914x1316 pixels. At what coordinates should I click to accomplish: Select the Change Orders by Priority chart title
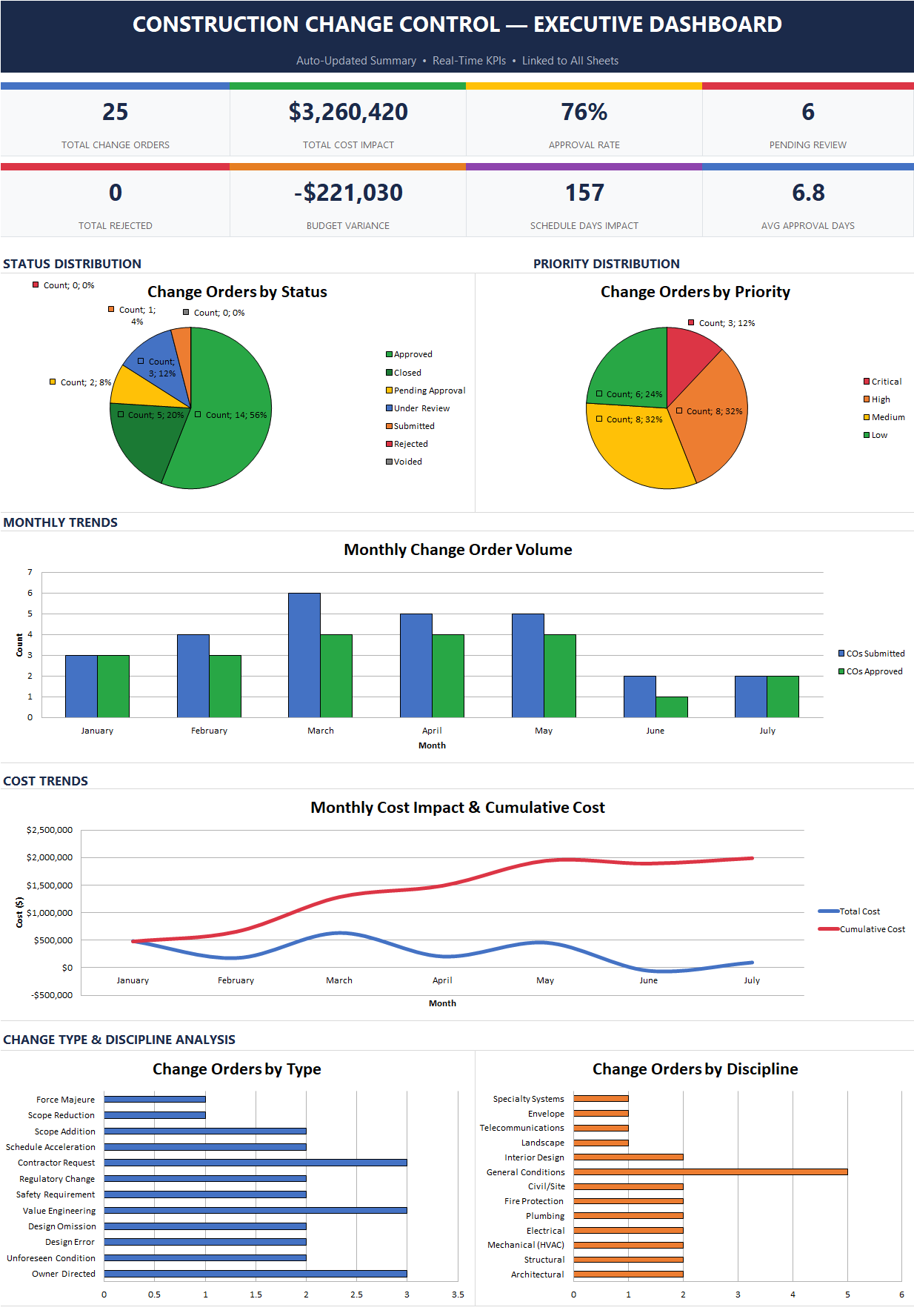(x=695, y=292)
